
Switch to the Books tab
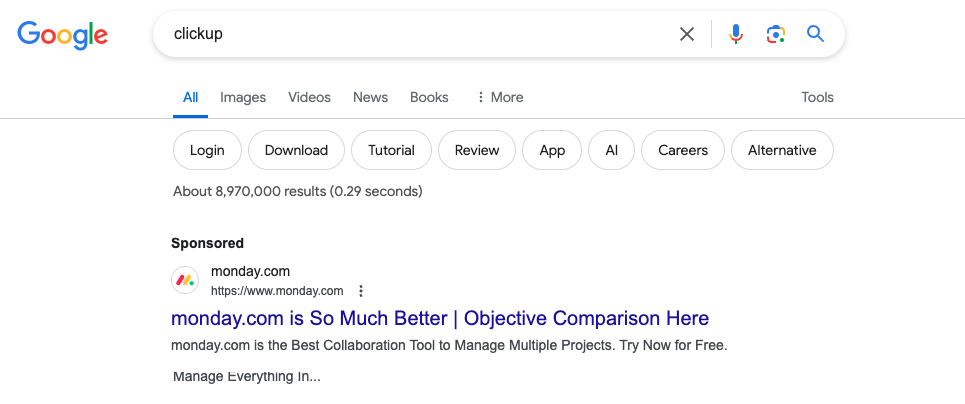tap(429, 97)
